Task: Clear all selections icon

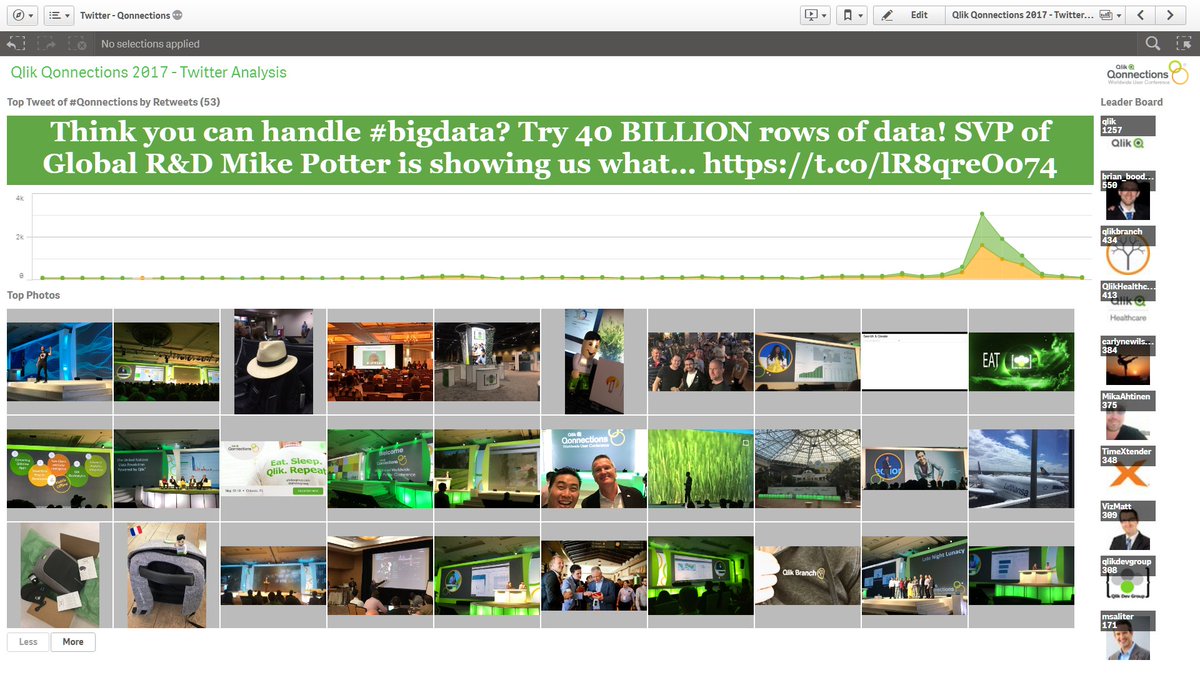Action: tap(77, 44)
